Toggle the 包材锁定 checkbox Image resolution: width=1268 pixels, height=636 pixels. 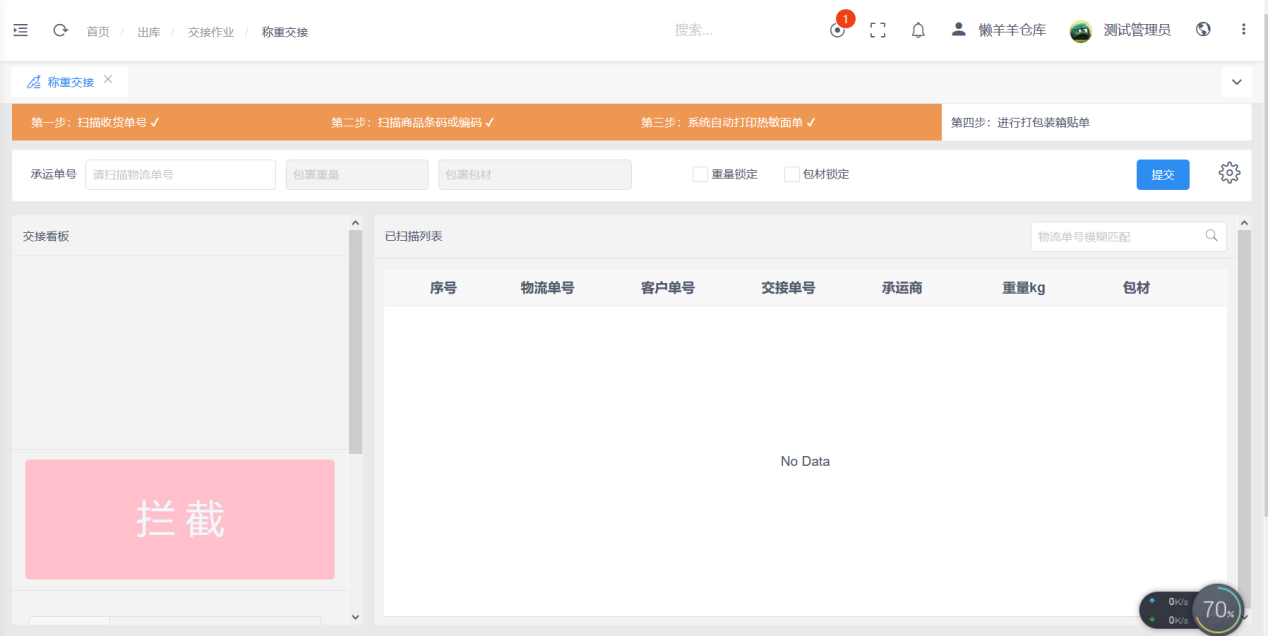(792, 174)
